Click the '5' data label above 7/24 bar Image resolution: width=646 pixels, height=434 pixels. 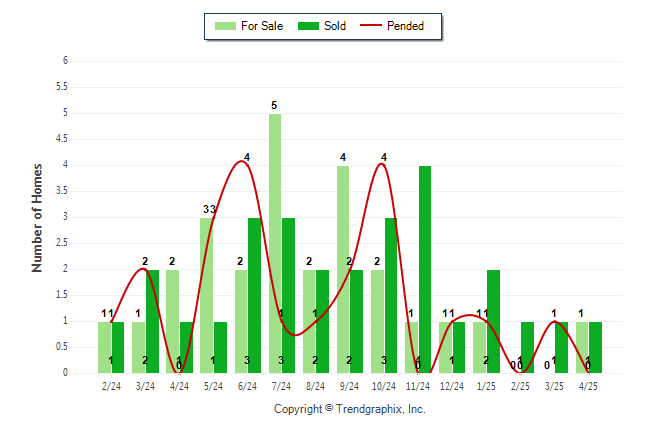(x=274, y=106)
